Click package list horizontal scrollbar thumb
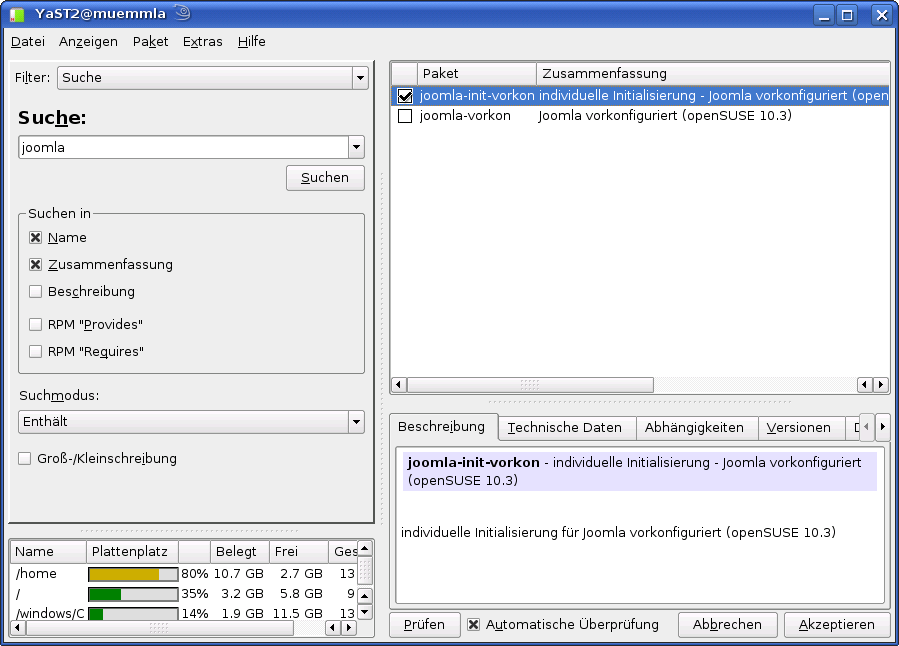The image size is (899, 646). click(530, 385)
